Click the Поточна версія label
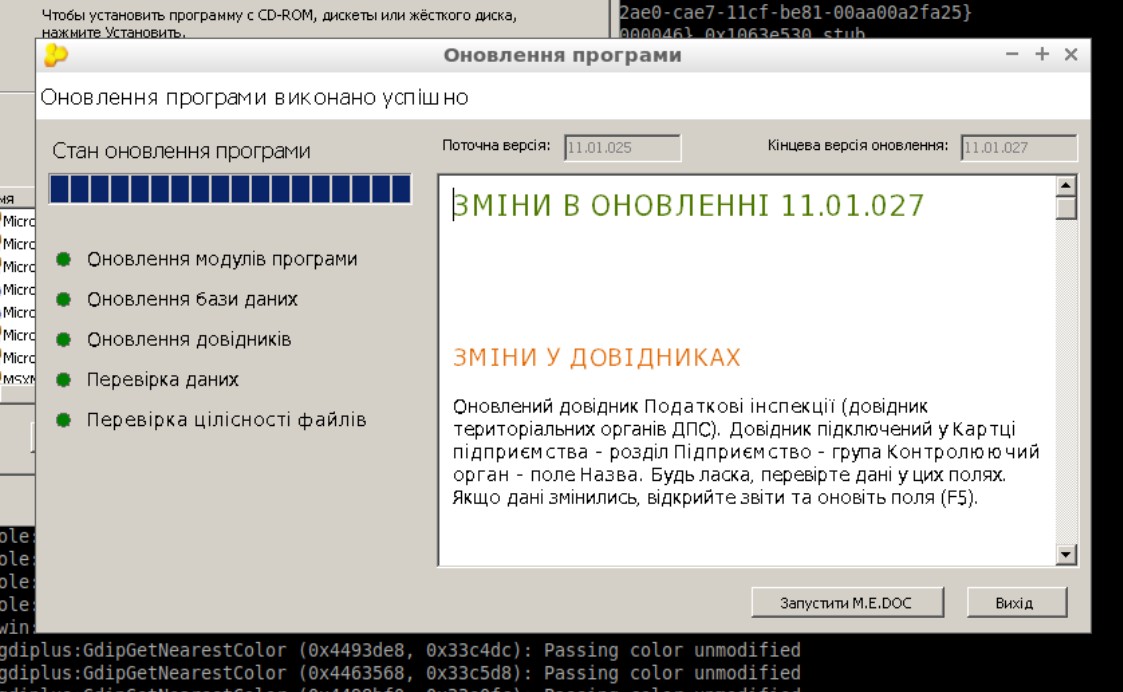 click(x=496, y=145)
